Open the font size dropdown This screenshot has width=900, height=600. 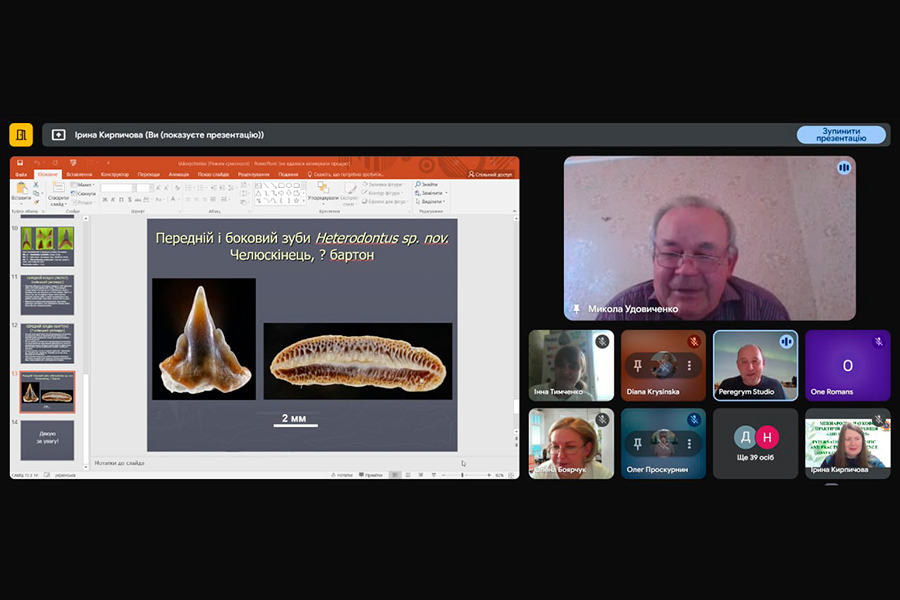(x=151, y=188)
